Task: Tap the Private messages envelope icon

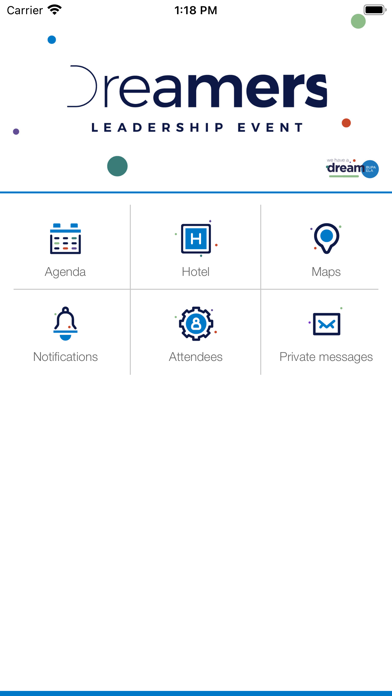Action: pos(326,324)
